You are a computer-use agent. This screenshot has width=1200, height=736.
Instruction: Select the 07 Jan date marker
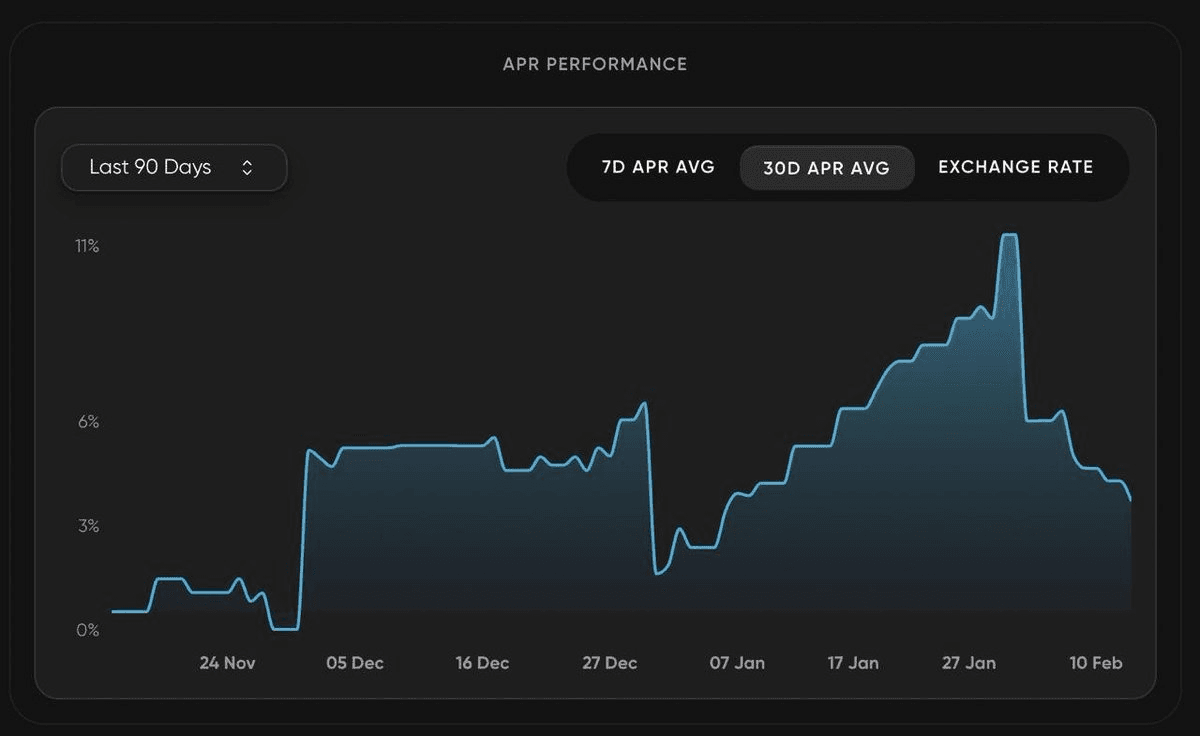pos(737,663)
